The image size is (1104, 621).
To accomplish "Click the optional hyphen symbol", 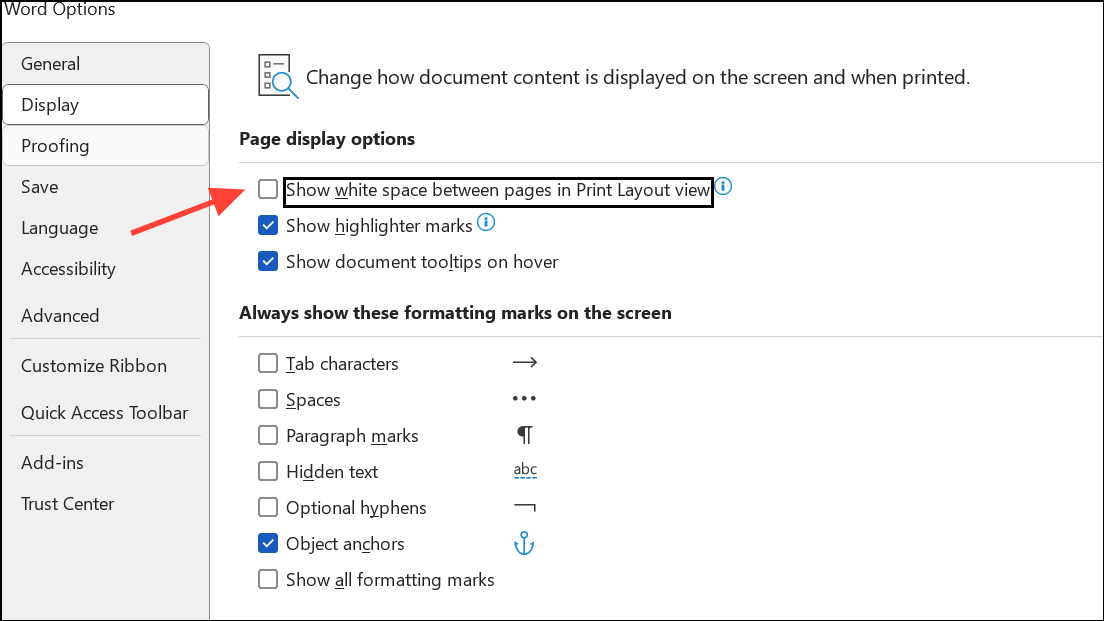I will point(525,507).
